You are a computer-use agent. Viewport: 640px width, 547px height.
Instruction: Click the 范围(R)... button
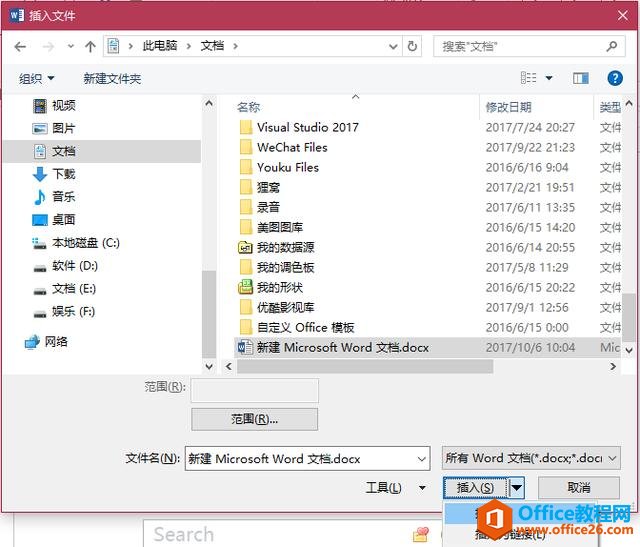point(254,419)
